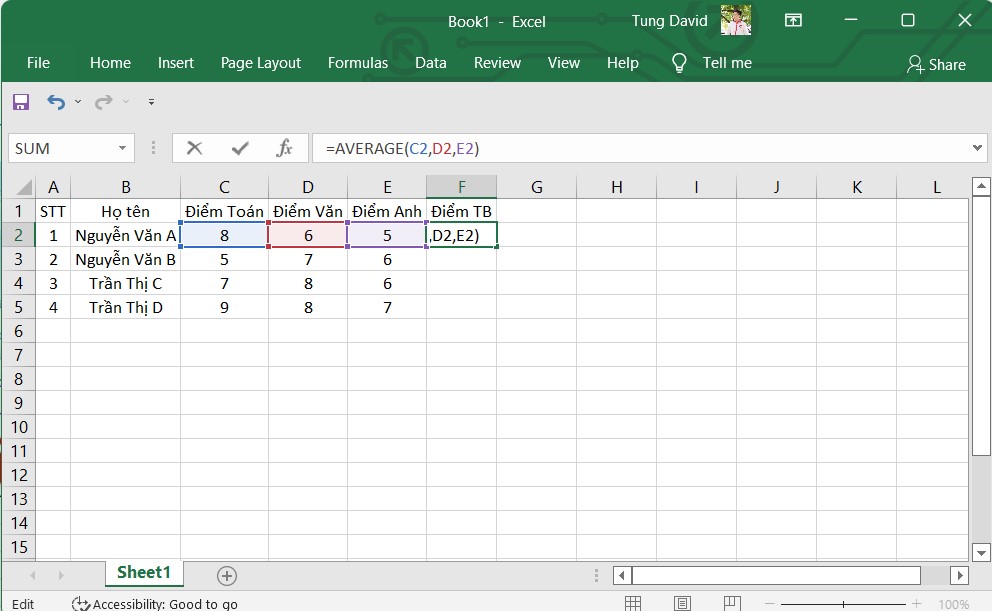
Task: Click horizontal scrollbar right arrow
Action: [x=960, y=576]
